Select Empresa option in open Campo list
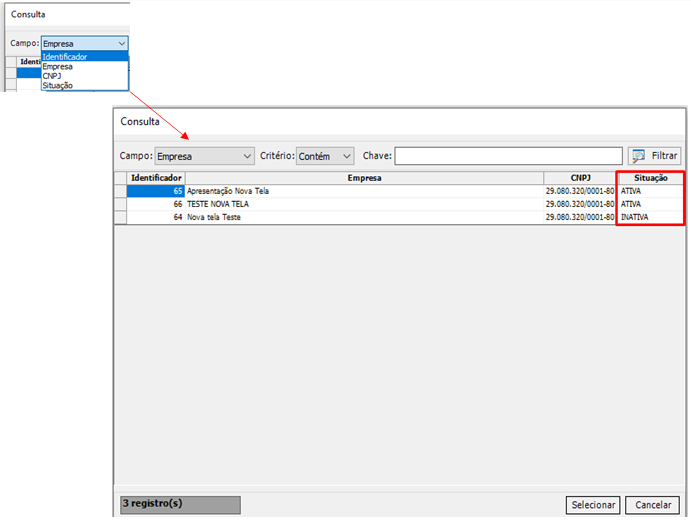This screenshot has height=523, width=691. (x=85, y=67)
